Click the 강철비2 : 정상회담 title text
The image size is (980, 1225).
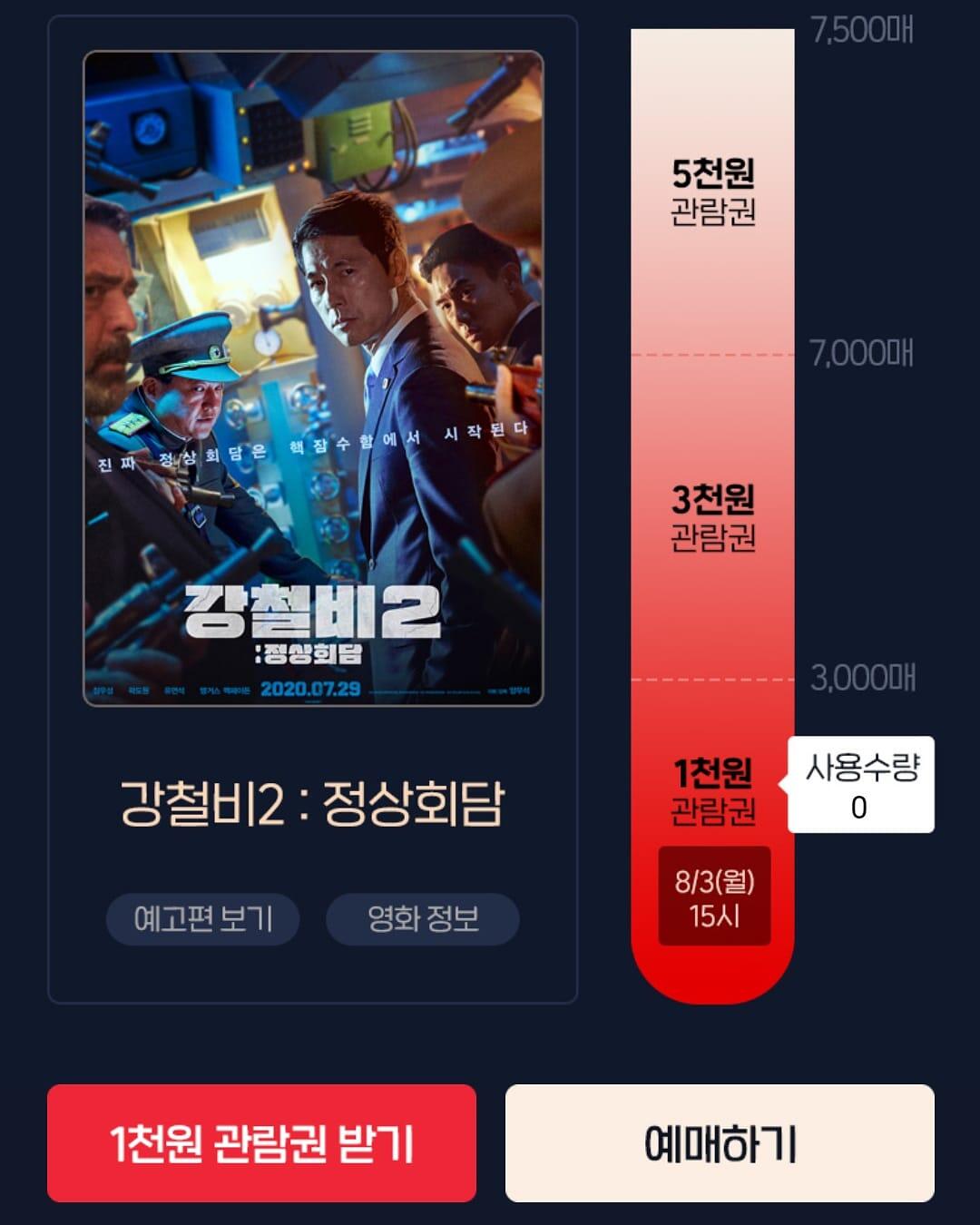pos(312,804)
